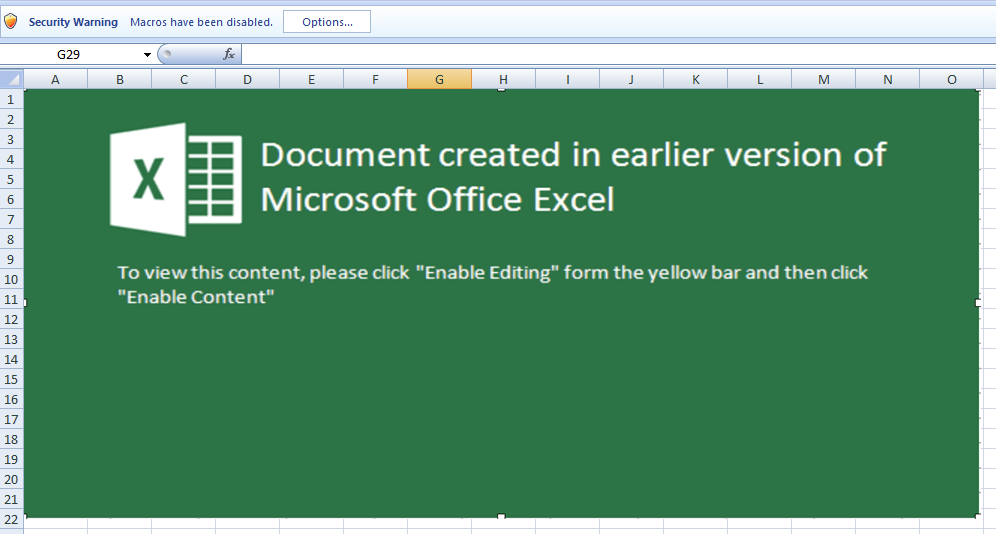The image size is (996, 534).
Task: Select column D header
Action: 247,79
